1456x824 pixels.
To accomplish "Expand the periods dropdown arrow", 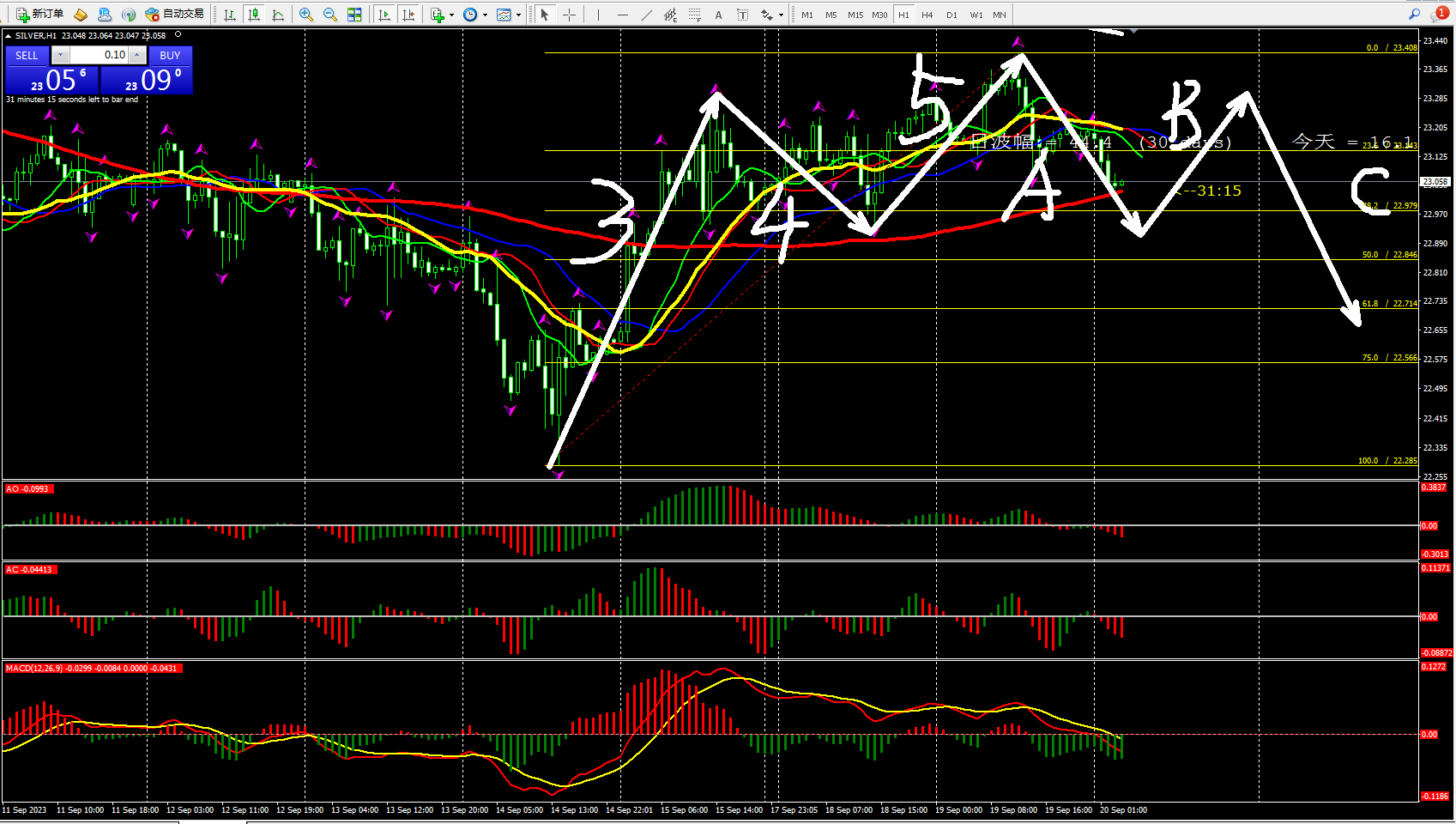I will (x=485, y=15).
